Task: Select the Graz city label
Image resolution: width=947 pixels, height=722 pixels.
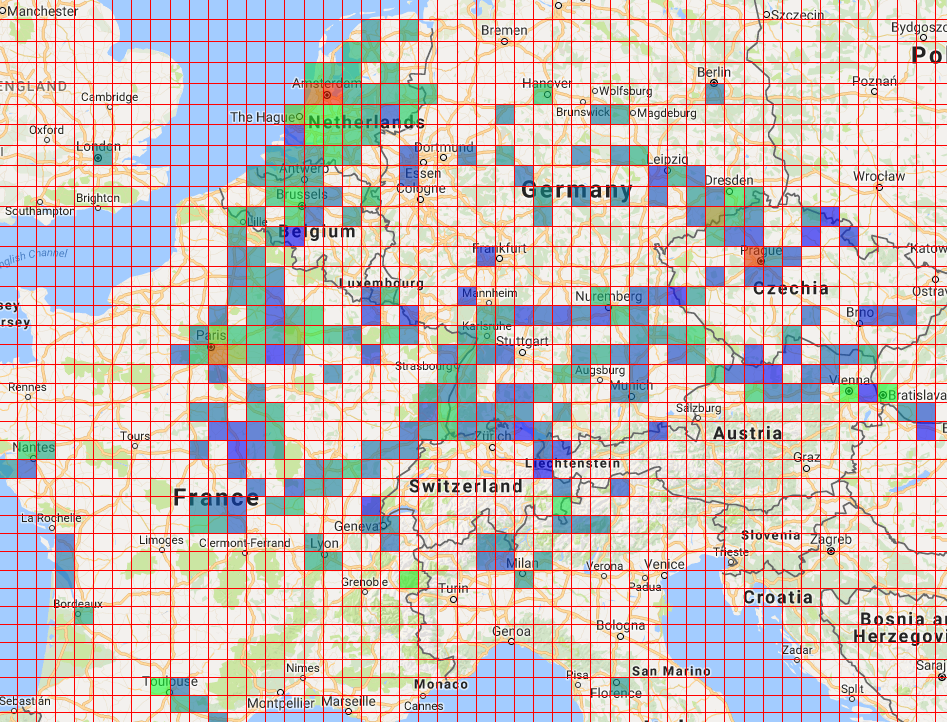Action: 807,457
